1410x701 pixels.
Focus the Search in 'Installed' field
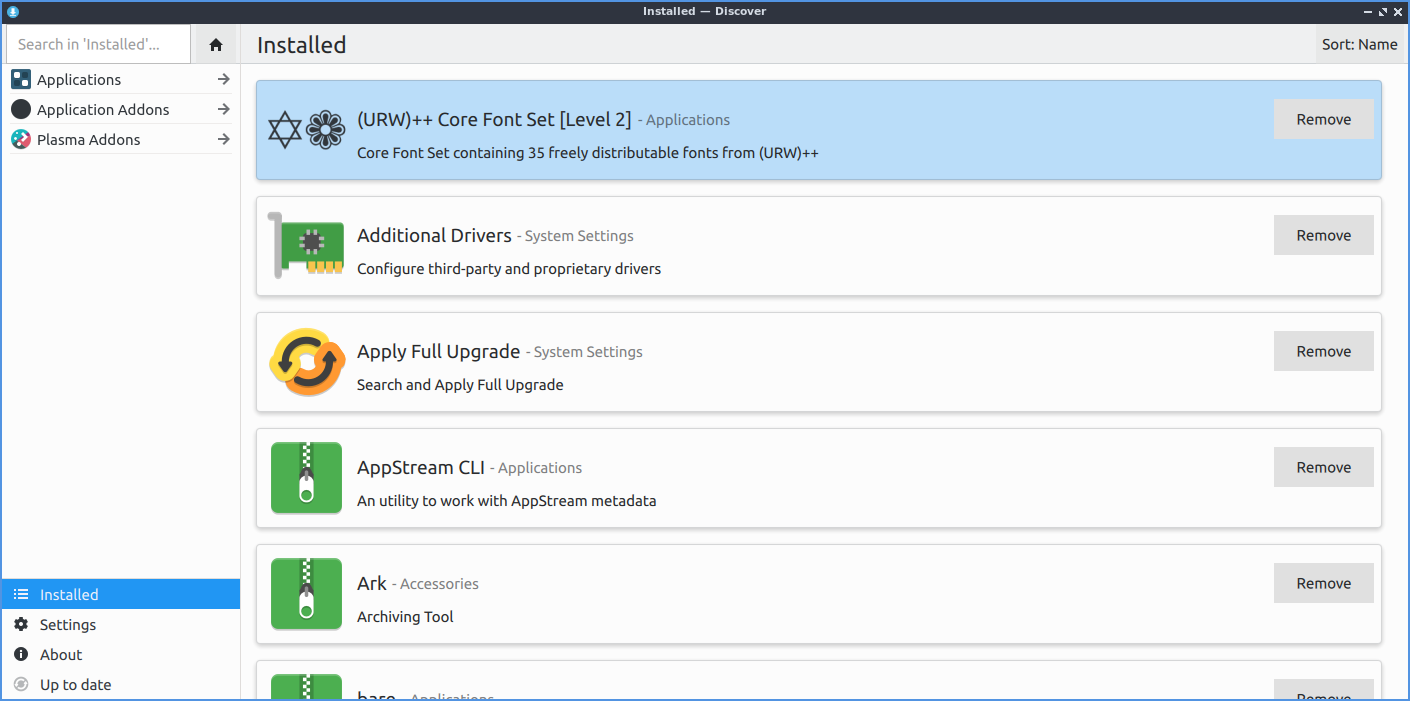coord(98,45)
